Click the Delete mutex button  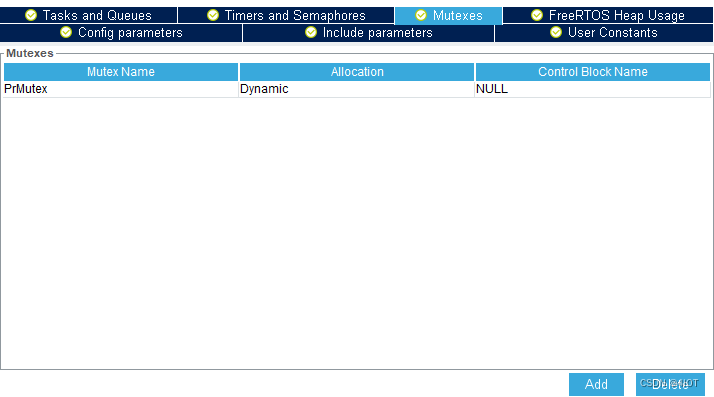[670, 384]
